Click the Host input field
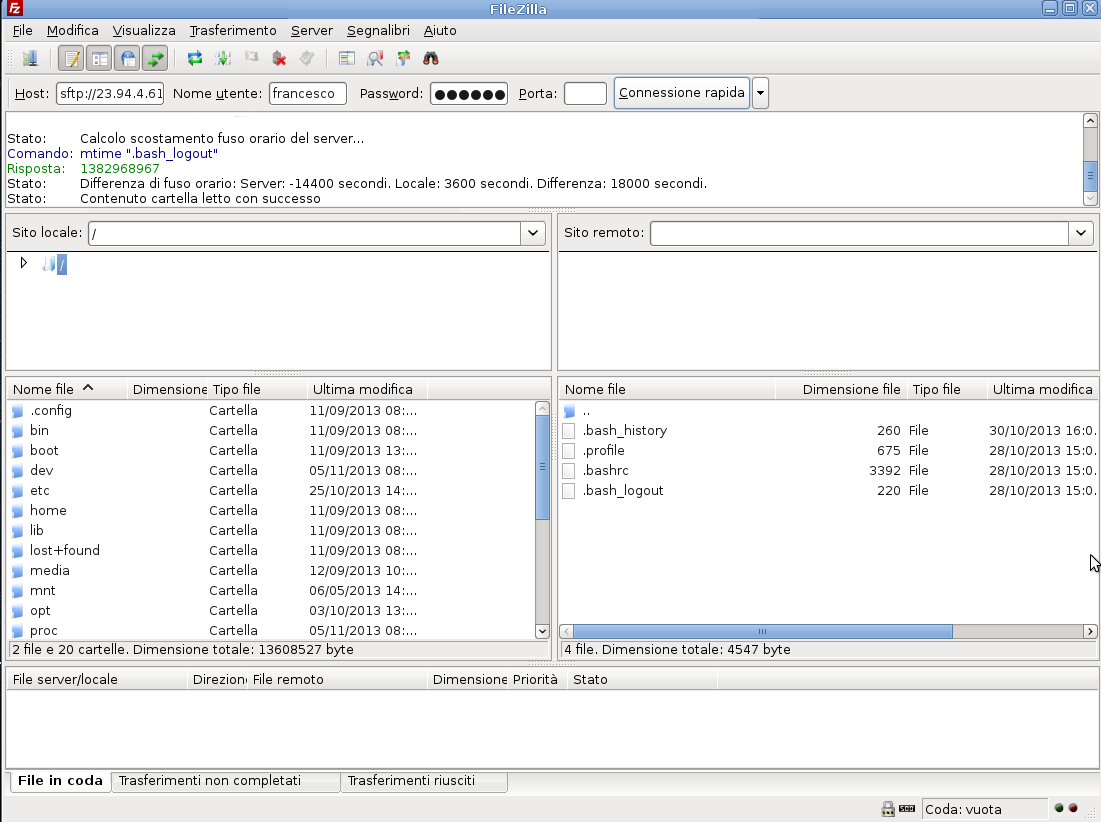 pyautogui.click(x=110, y=93)
